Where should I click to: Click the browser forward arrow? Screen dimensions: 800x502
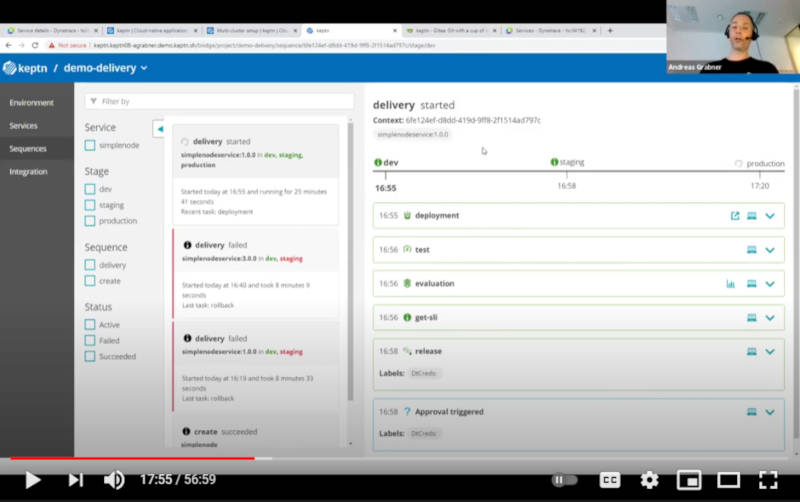(21, 45)
